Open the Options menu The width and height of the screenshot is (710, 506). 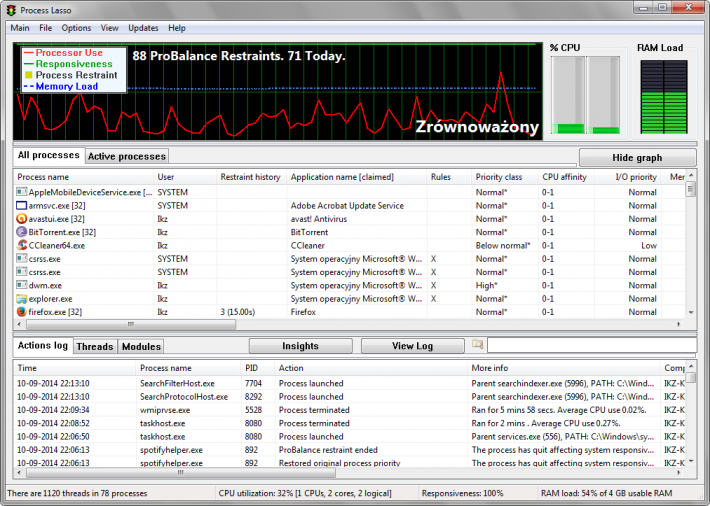[76, 28]
